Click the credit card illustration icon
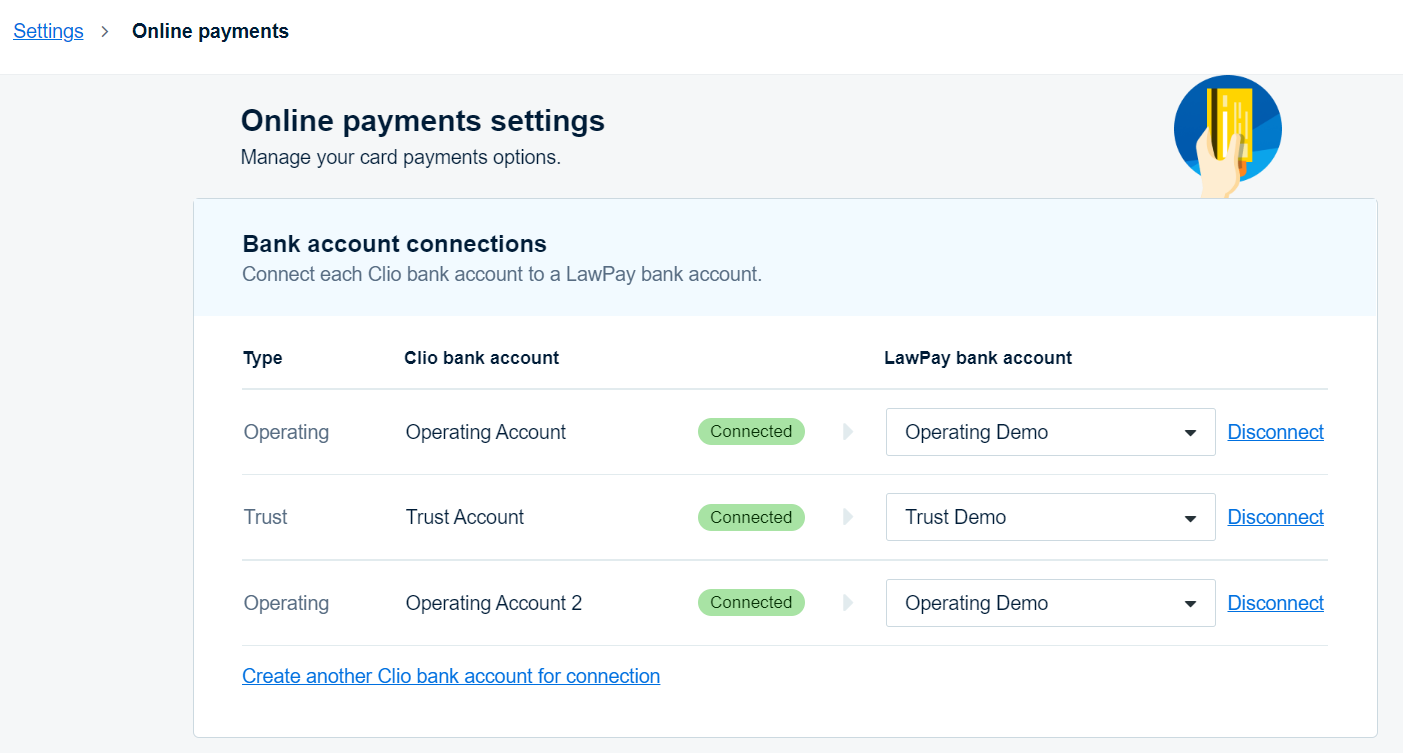 tap(1227, 130)
